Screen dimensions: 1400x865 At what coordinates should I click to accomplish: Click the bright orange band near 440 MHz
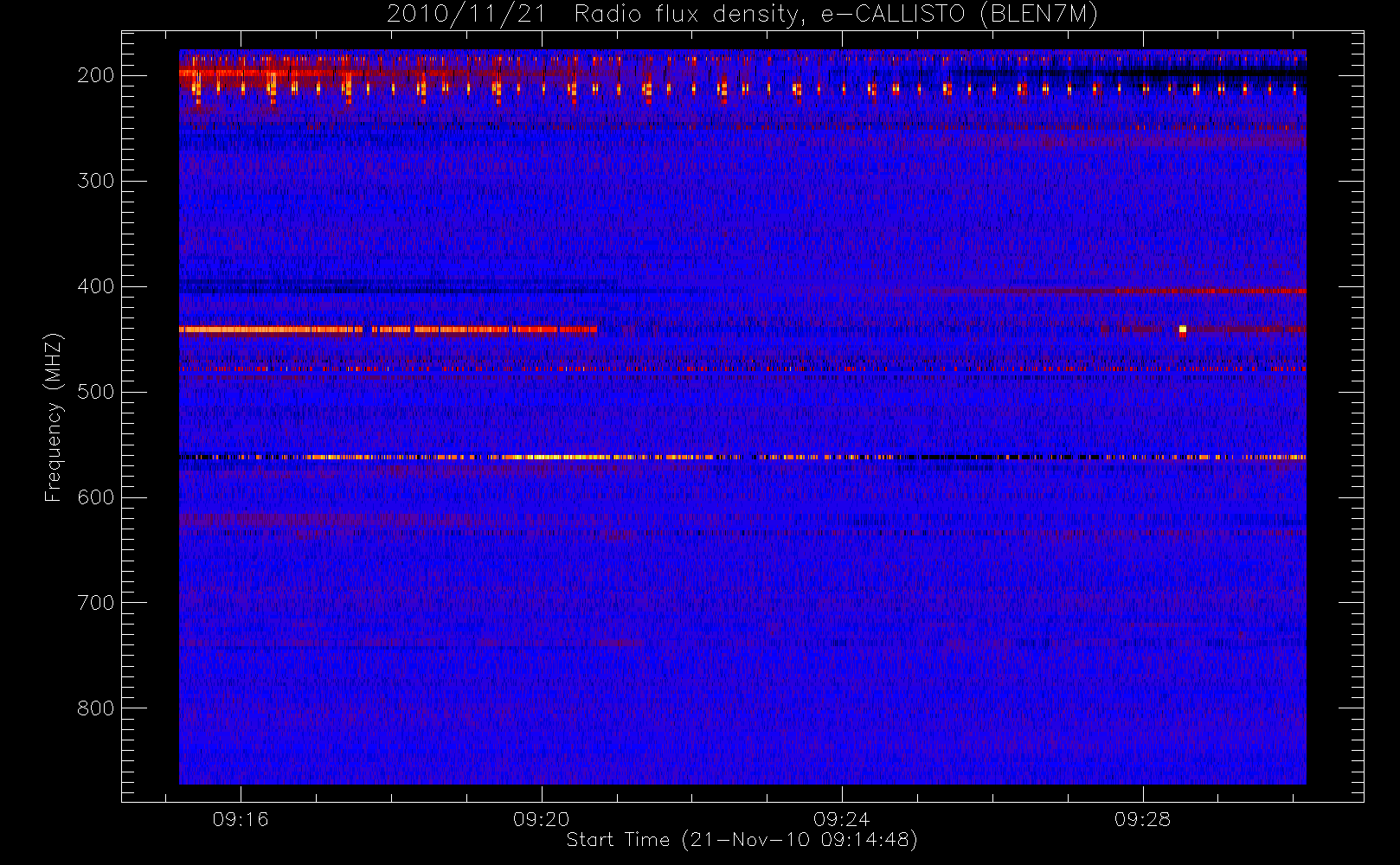pyautogui.click(x=388, y=330)
